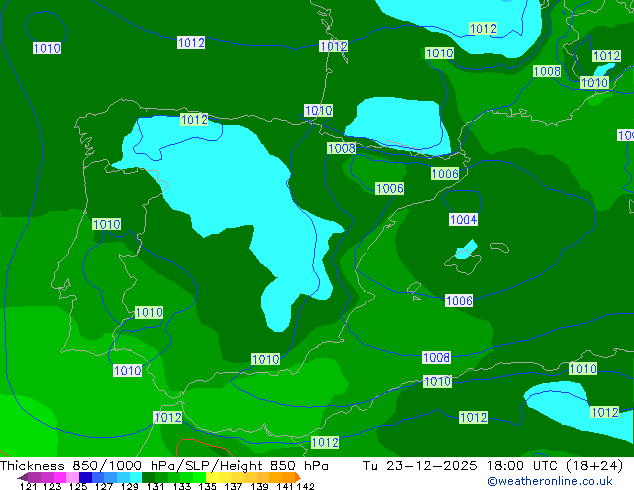The image size is (634, 490).
Task: Select the chart title 'Thickness 850/1000 hPa/SLP/Height 850 hPa'
Action: tap(164, 466)
